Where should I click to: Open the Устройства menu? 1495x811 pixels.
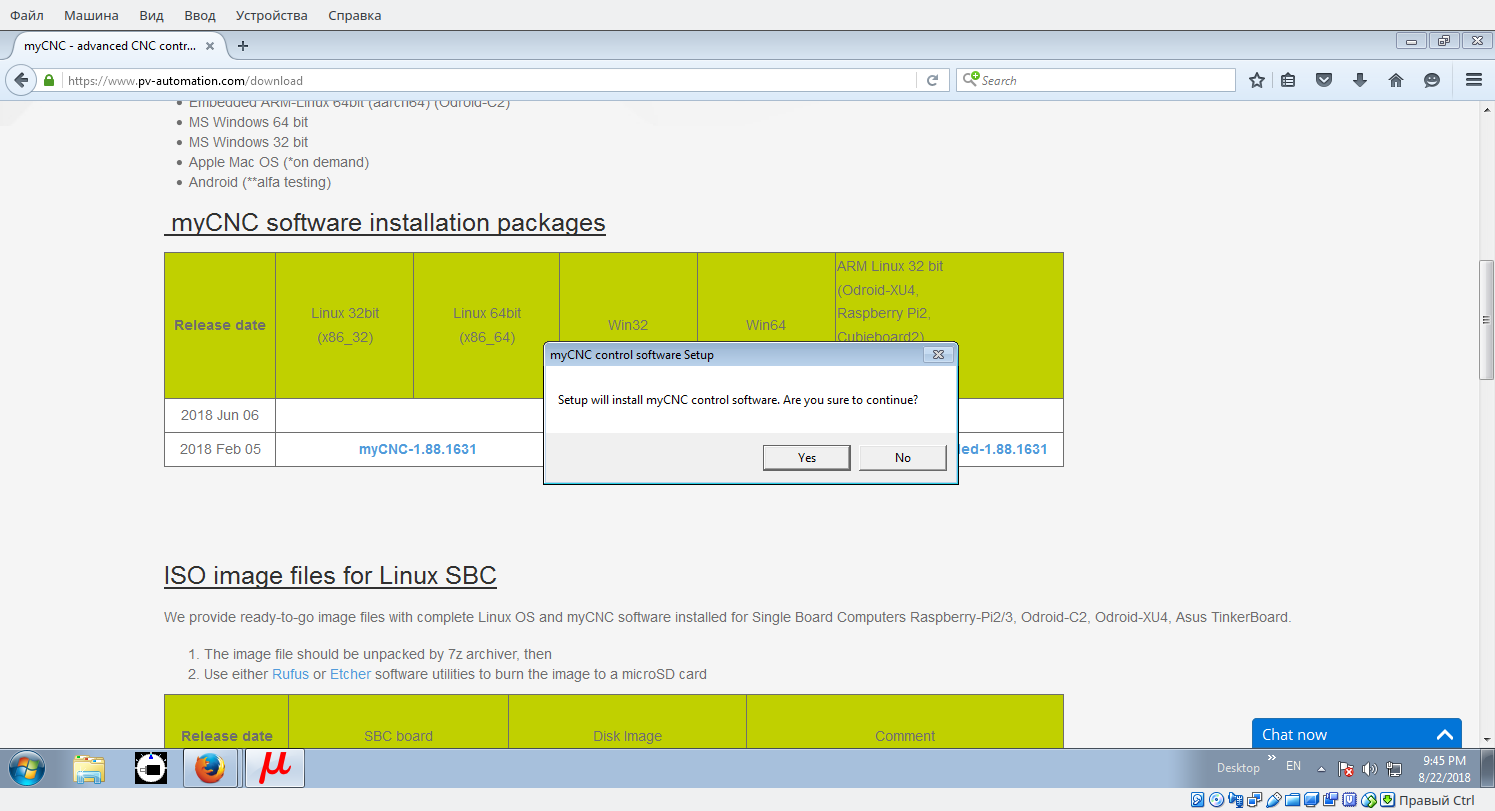point(271,15)
